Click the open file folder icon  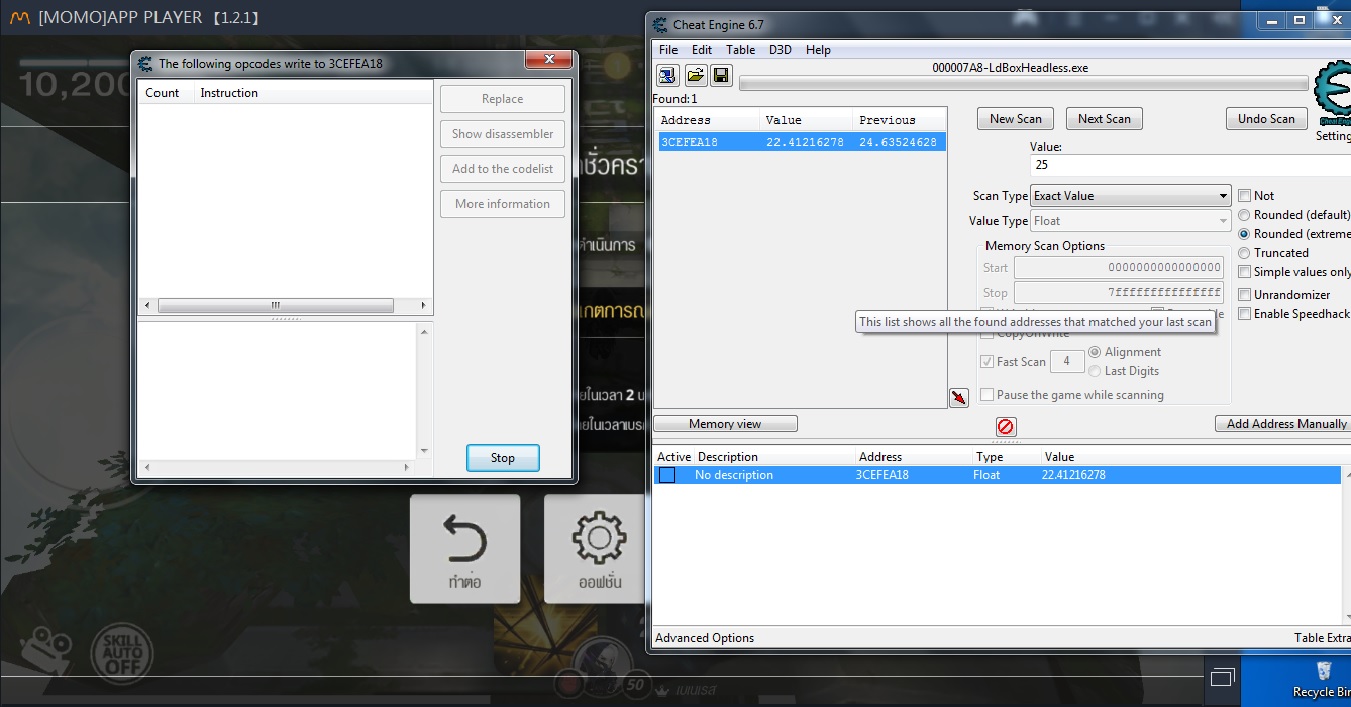tap(695, 75)
